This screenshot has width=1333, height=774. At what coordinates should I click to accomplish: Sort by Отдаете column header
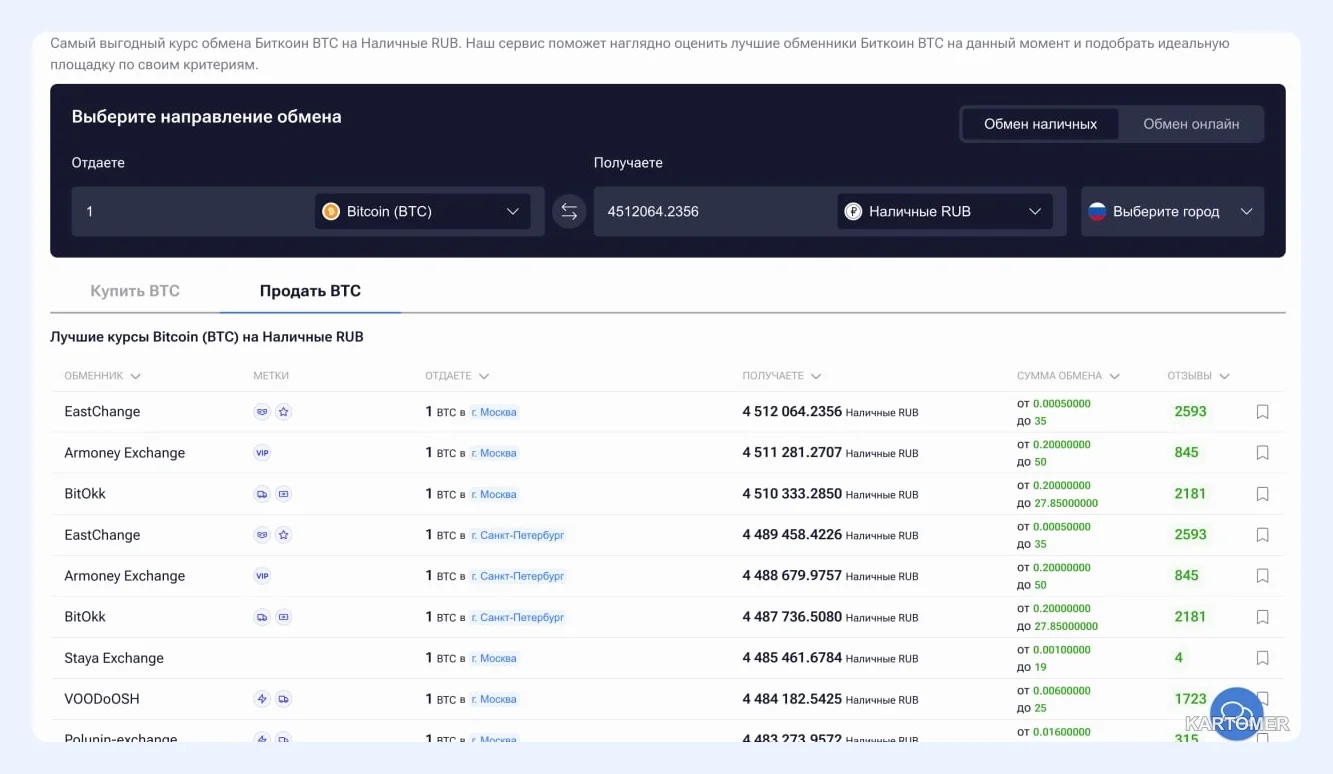click(456, 376)
